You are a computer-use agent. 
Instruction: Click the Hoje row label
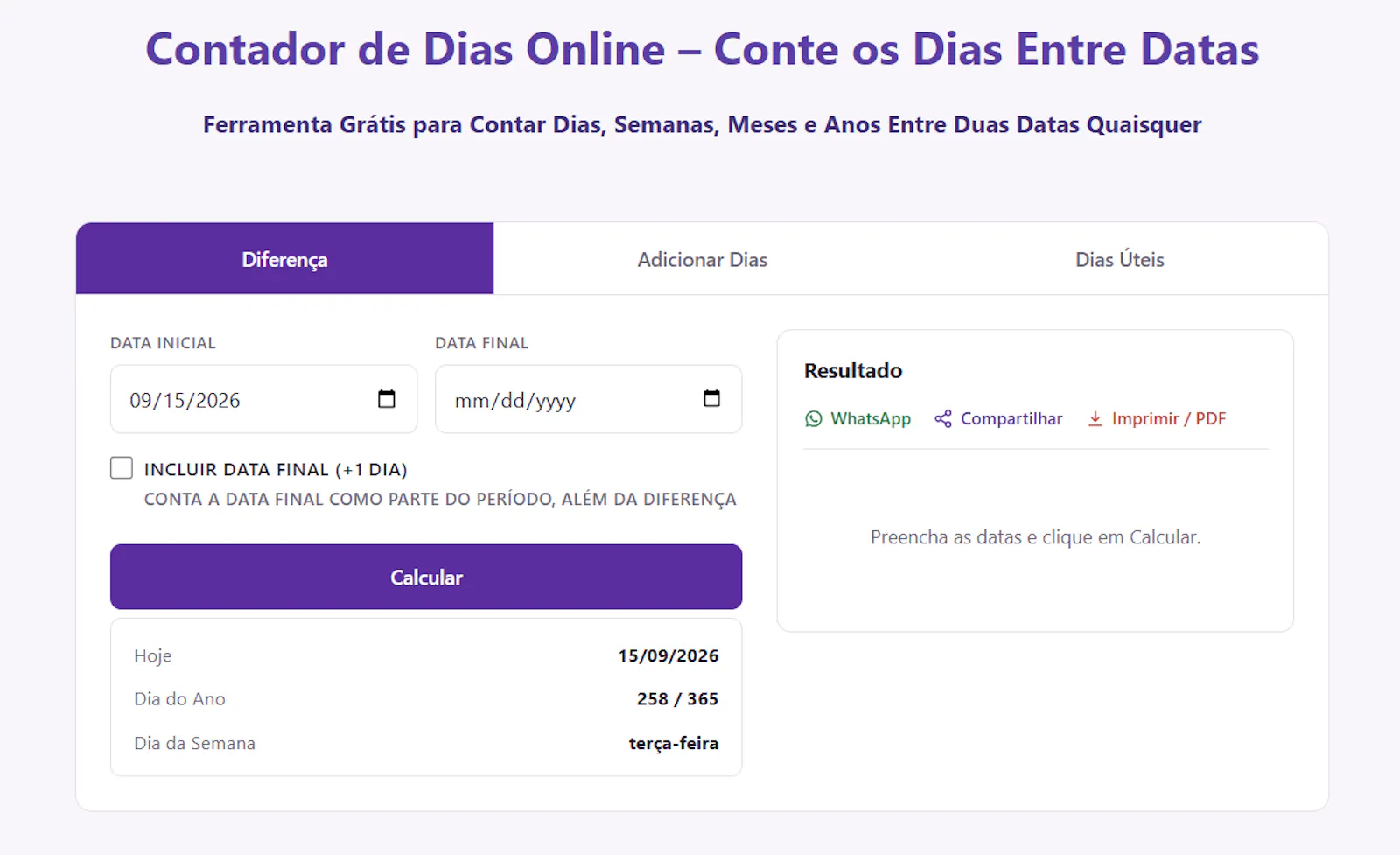pyautogui.click(x=153, y=656)
